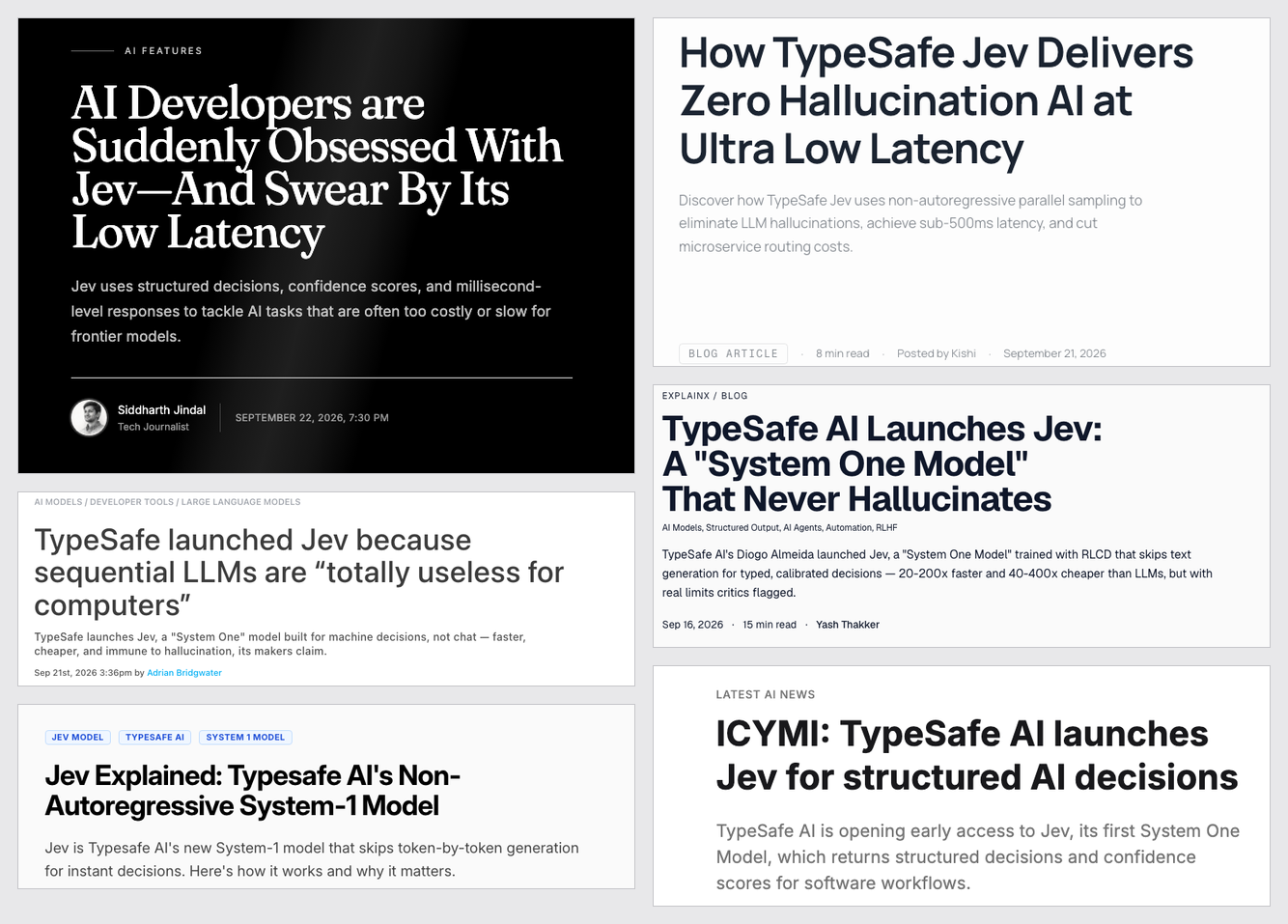The height and width of the screenshot is (924, 1288).
Task: Click the Adrian Bridgwater author link
Action: pyautogui.click(x=184, y=673)
